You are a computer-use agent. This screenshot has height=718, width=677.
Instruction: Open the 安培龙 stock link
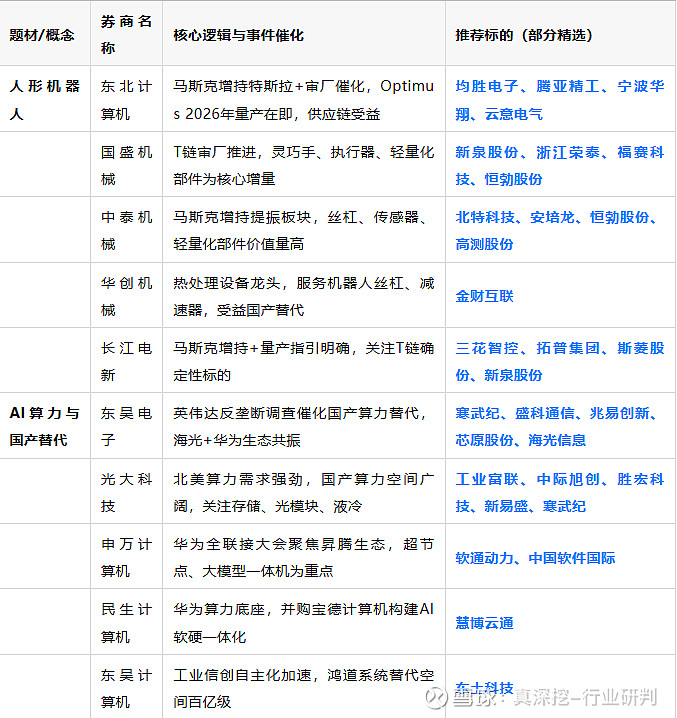[x=552, y=217]
